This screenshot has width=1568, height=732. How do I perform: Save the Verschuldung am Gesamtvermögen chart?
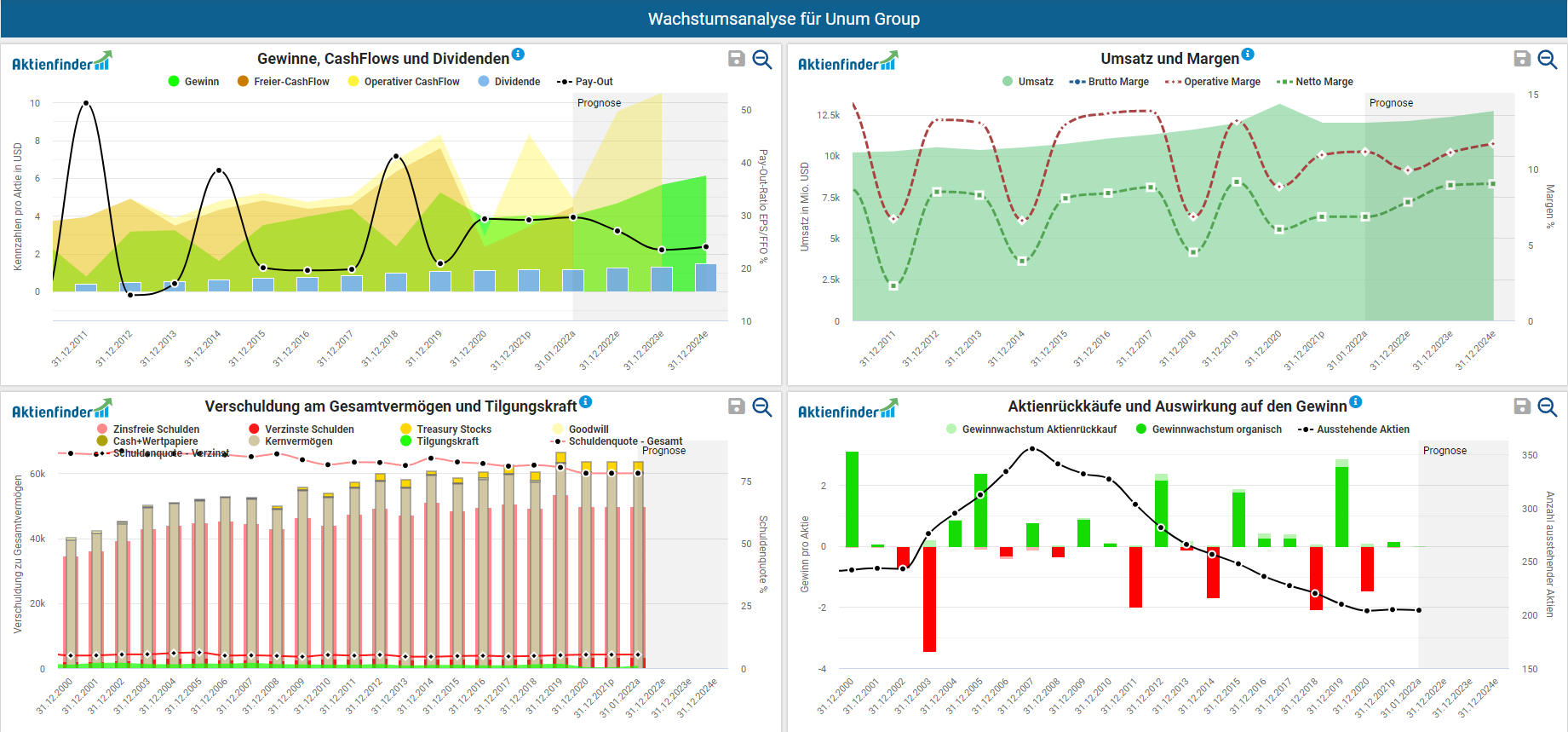[x=737, y=406]
